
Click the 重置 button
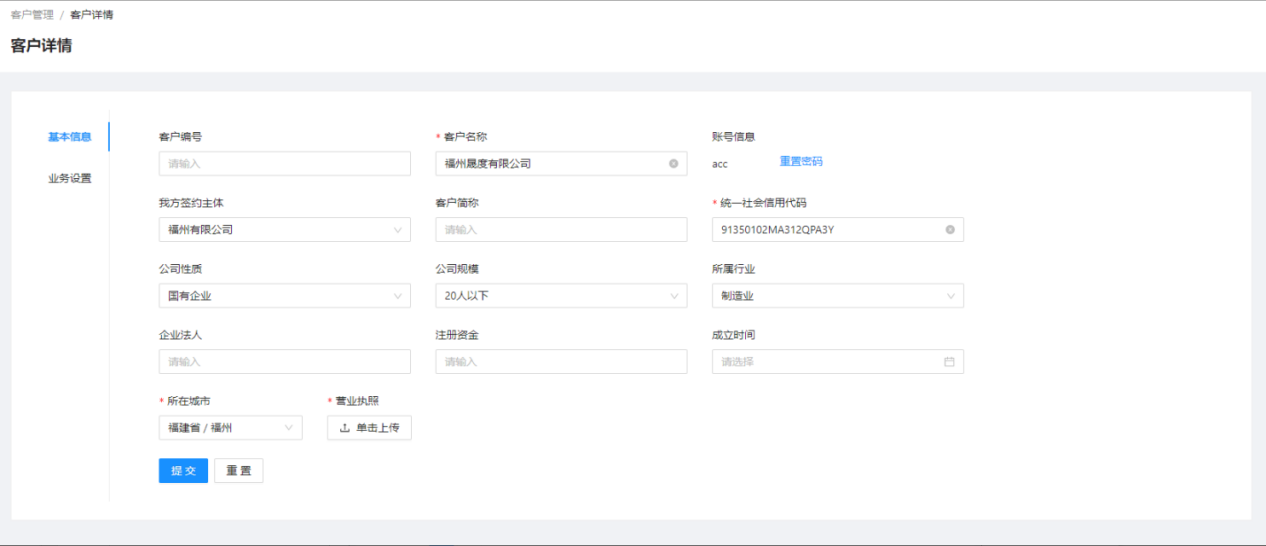pos(238,471)
